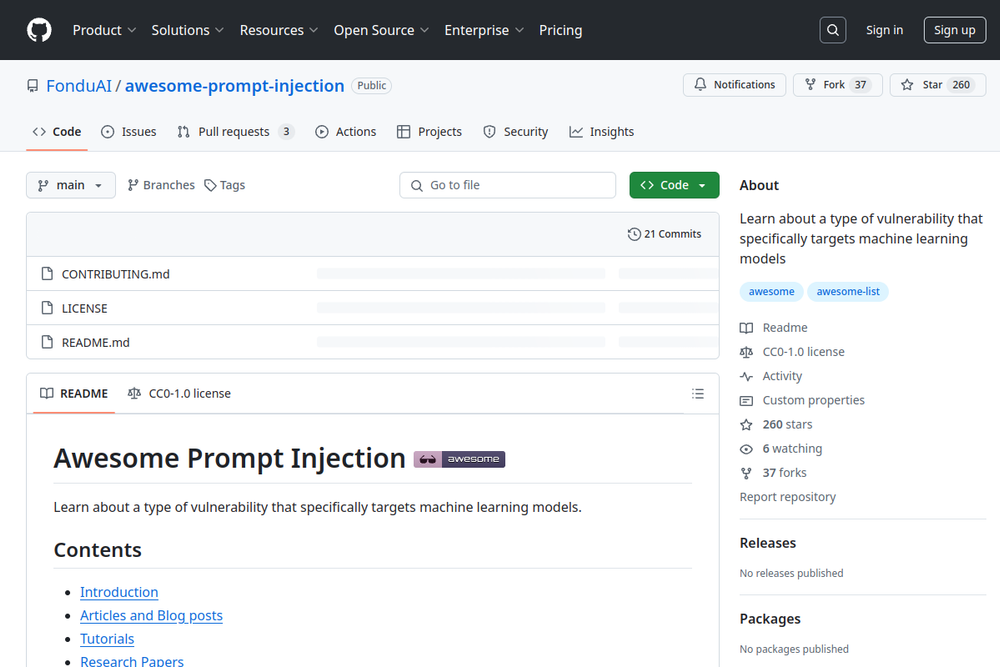Click the file icon next to CONTRIBUTING.md

(47, 274)
